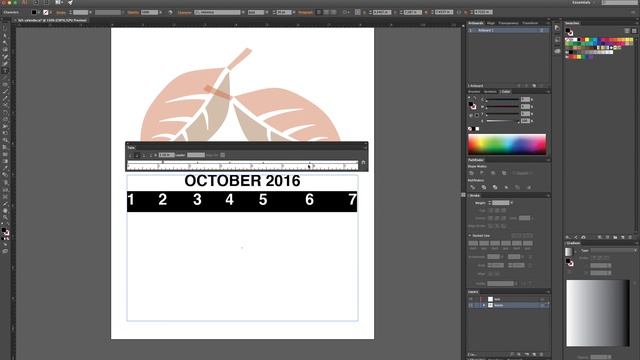Image resolution: width=640 pixels, height=360 pixels.
Task: Select the decimal-justified tab button
Action: pos(150,155)
